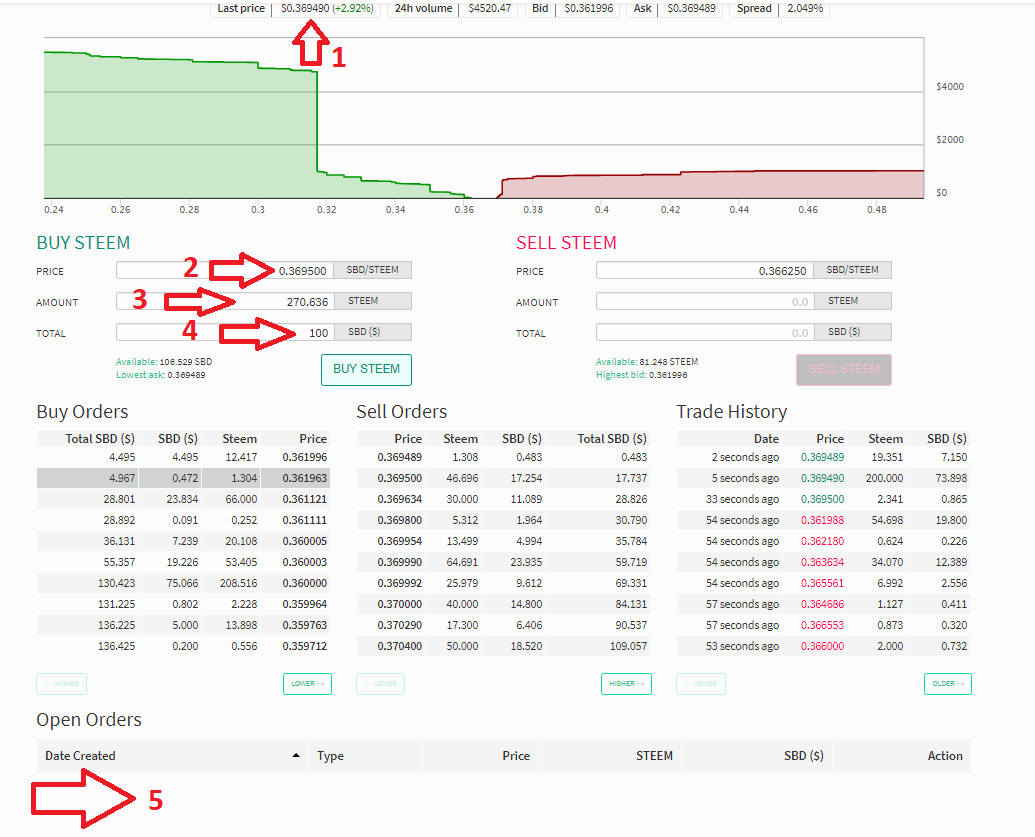Click the Available 106.529 SBD balance link
The width and height of the screenshot is (1035, 837).
164,362
